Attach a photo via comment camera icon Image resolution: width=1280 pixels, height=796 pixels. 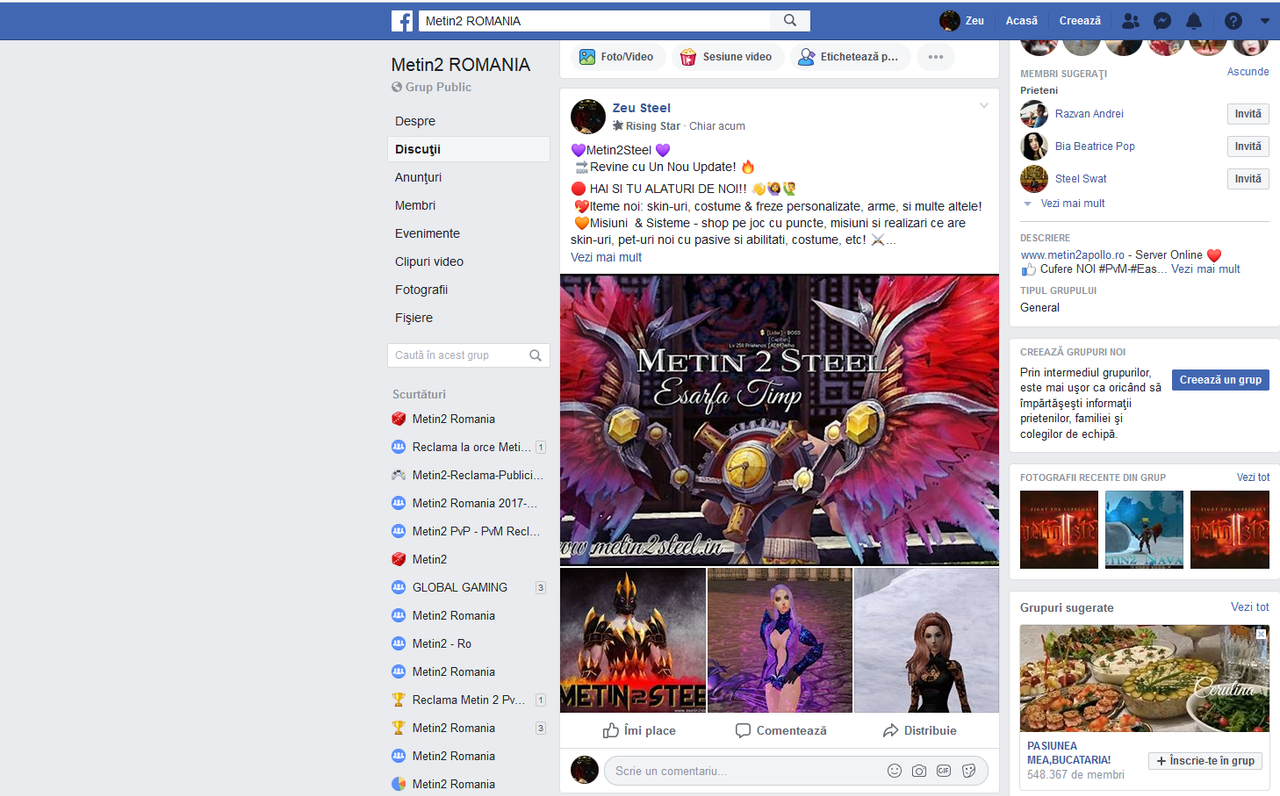coord(918,770)
